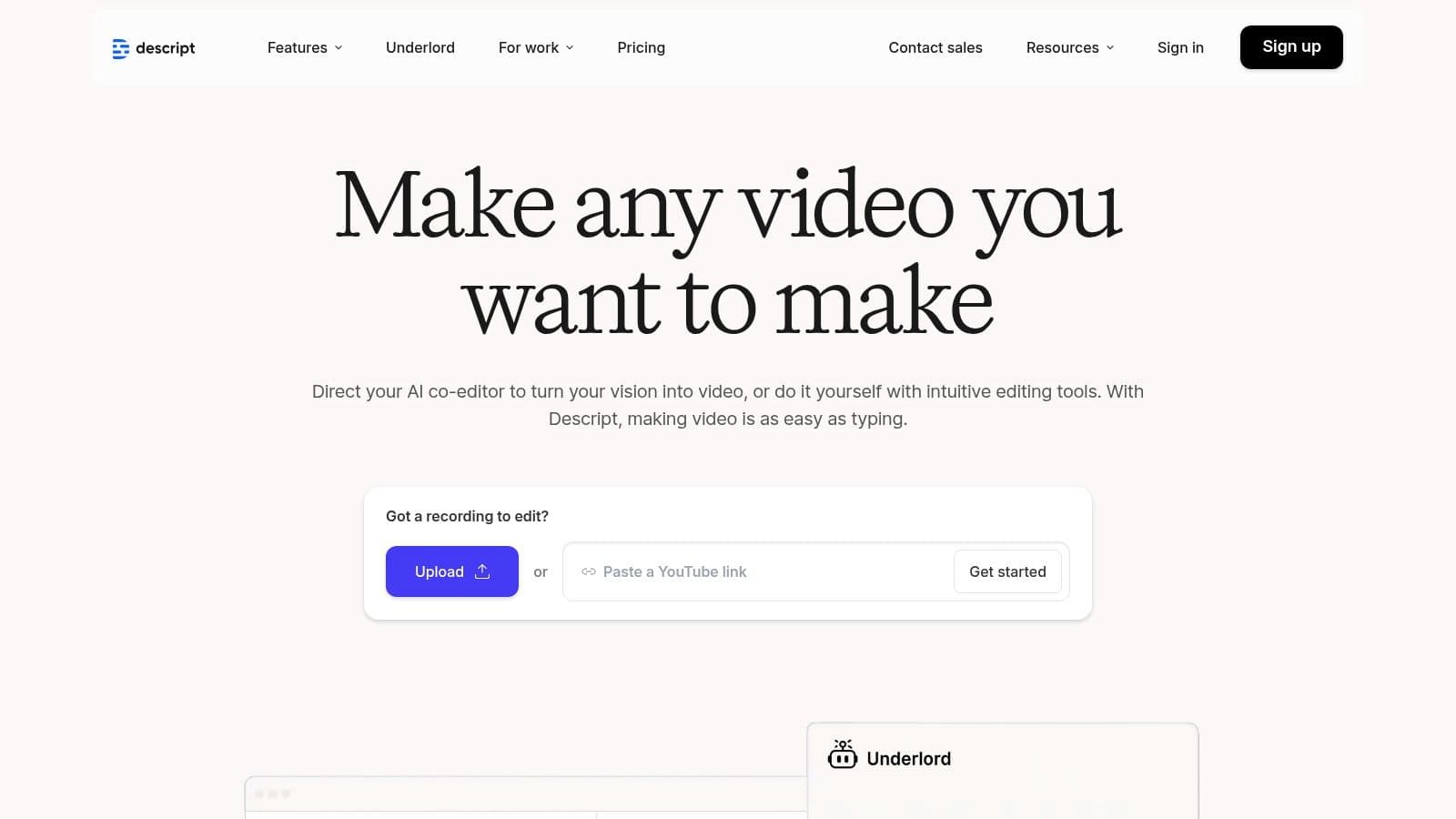Follow the Contact sales link
Screen dimensions: 1456x819
coord(935,47)
